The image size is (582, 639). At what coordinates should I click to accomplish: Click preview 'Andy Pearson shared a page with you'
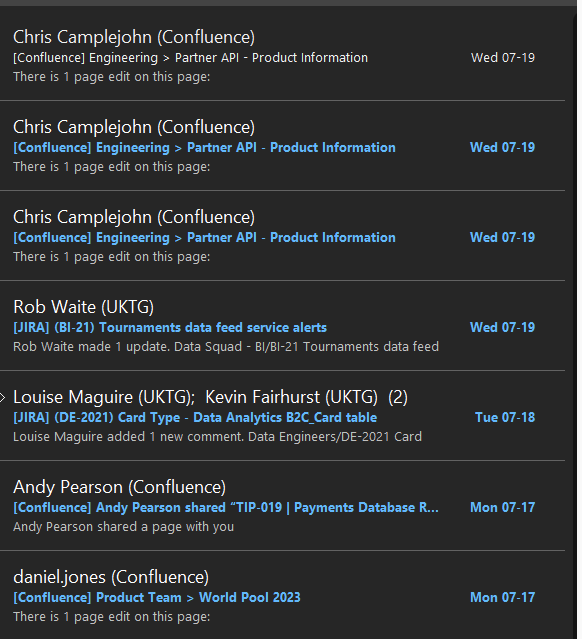coord(123,527)
